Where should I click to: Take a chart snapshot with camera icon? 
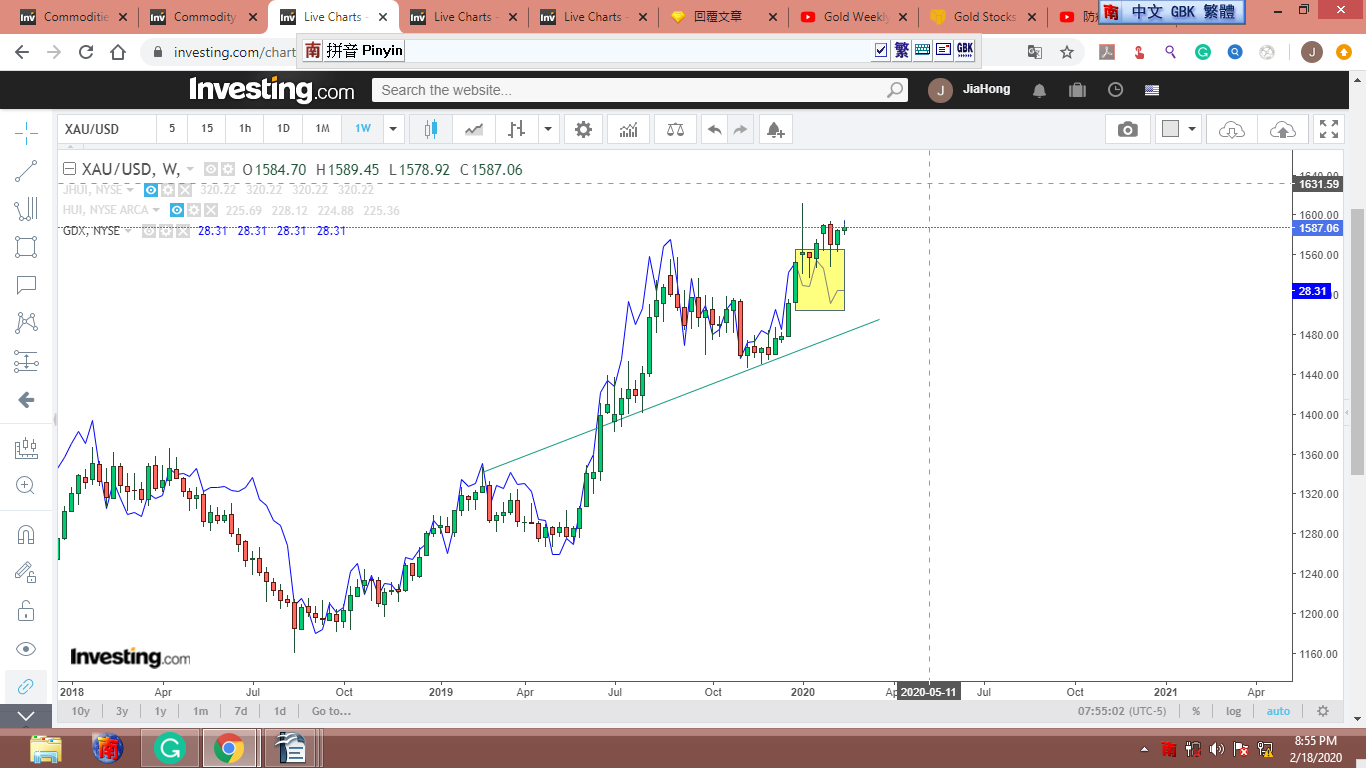click(x=1127, y=129)
